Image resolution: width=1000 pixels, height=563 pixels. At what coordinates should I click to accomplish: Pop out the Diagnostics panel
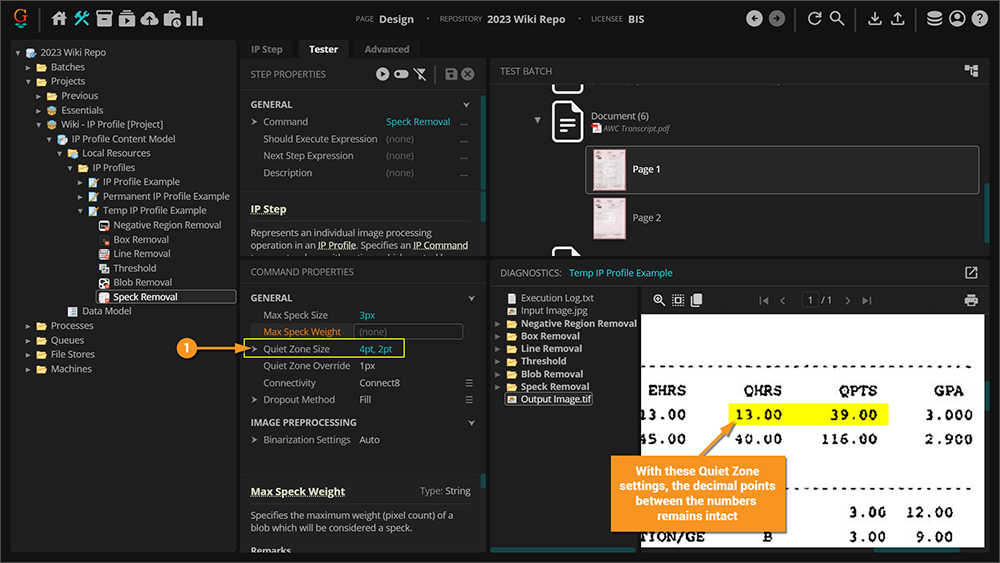(970, 272)
